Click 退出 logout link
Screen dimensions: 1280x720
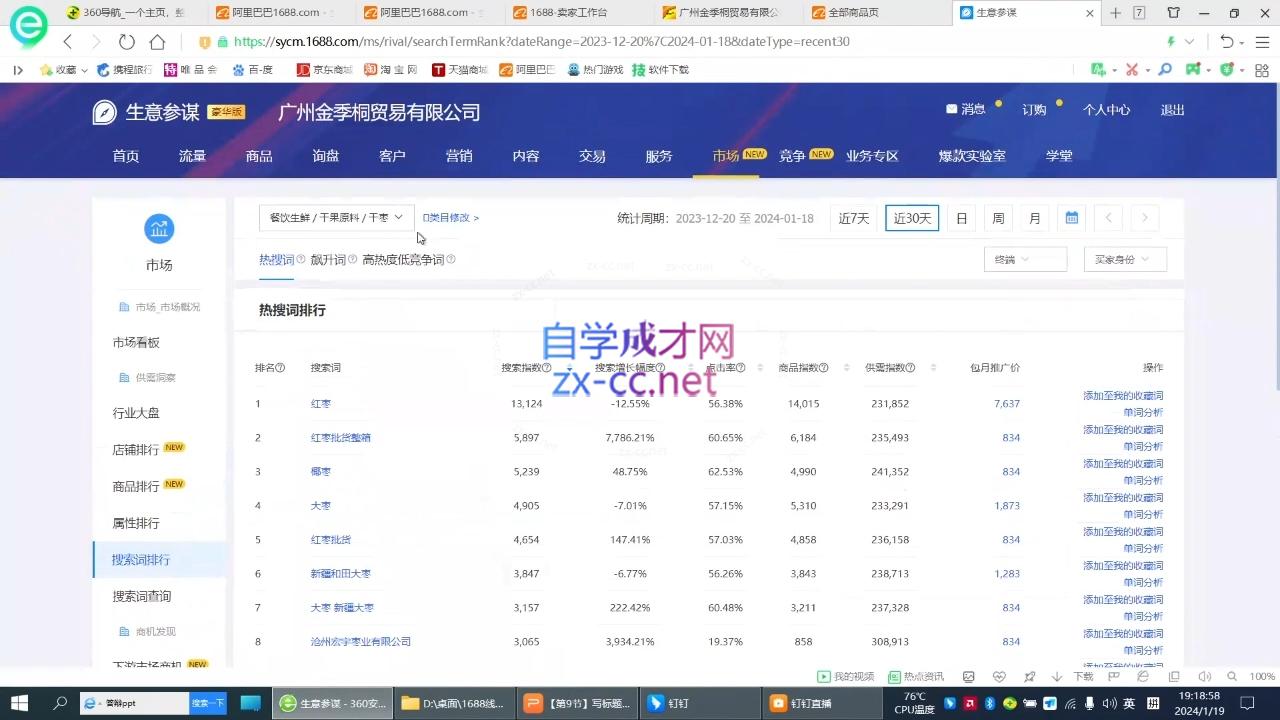(x=1172, y=110)
